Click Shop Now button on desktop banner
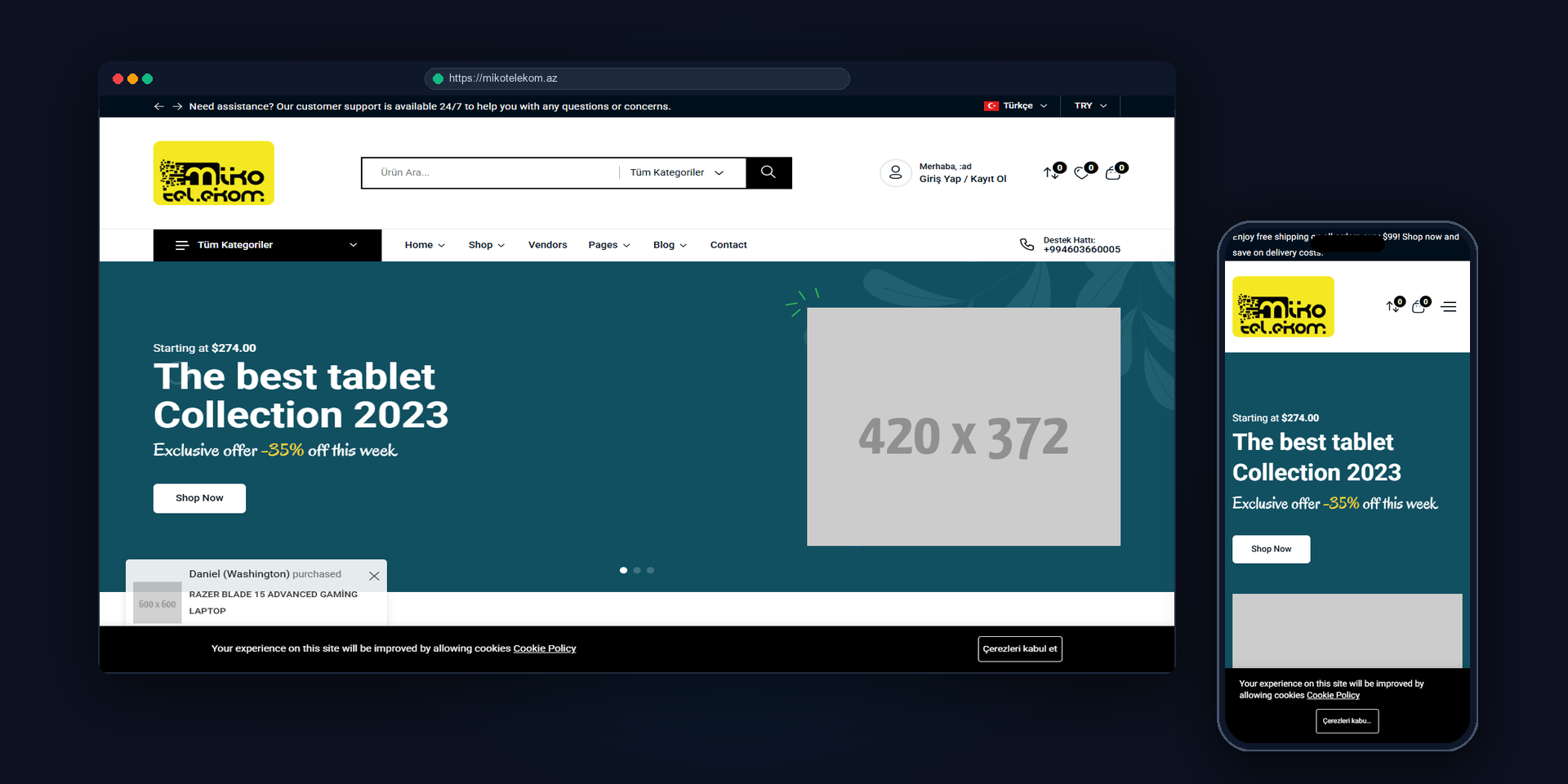This screenshot has height=784, width=1568. (199, 498)
